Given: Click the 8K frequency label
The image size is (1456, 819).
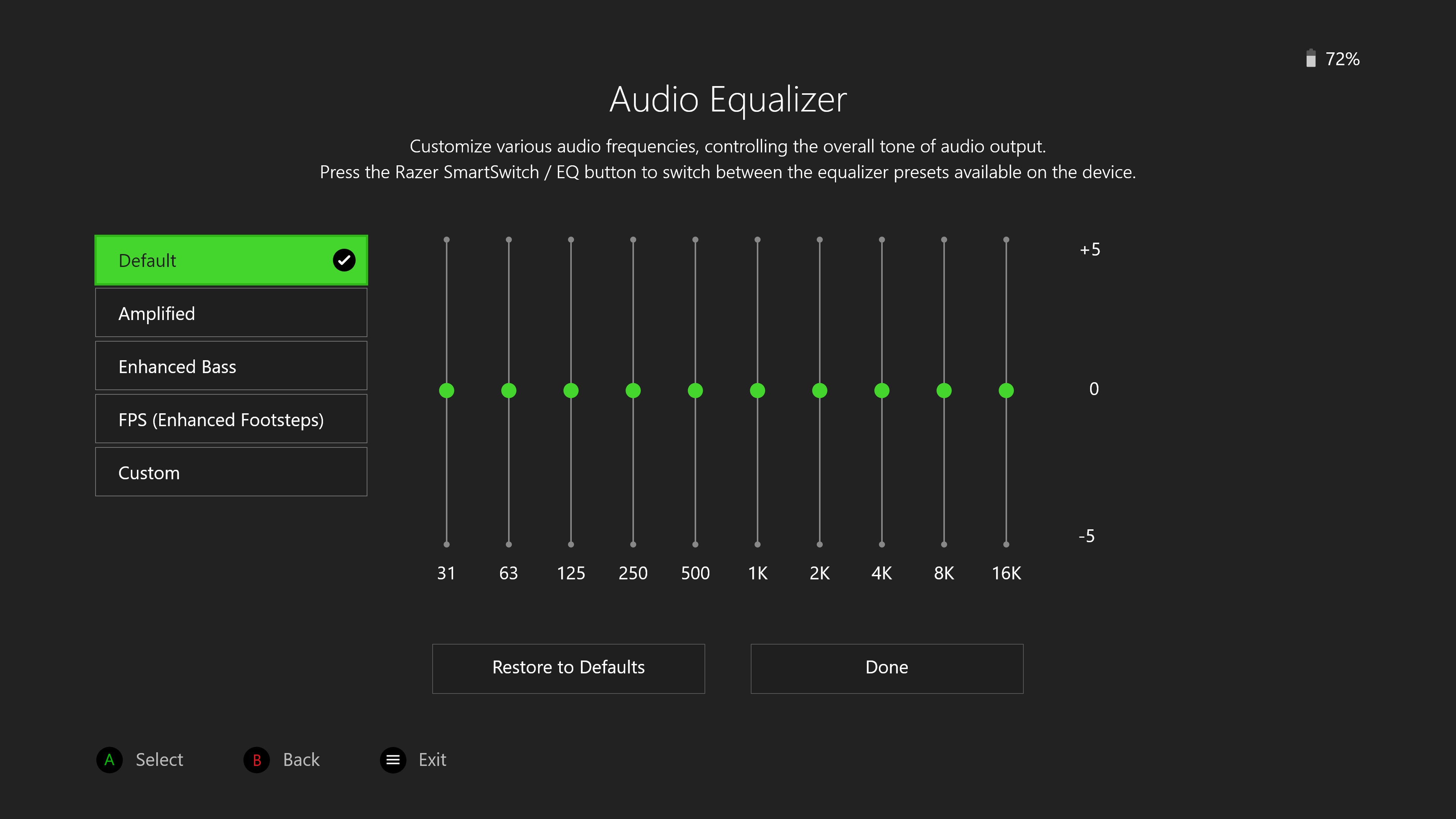Looking at the screenshot, I should click(x=944, y=573).
